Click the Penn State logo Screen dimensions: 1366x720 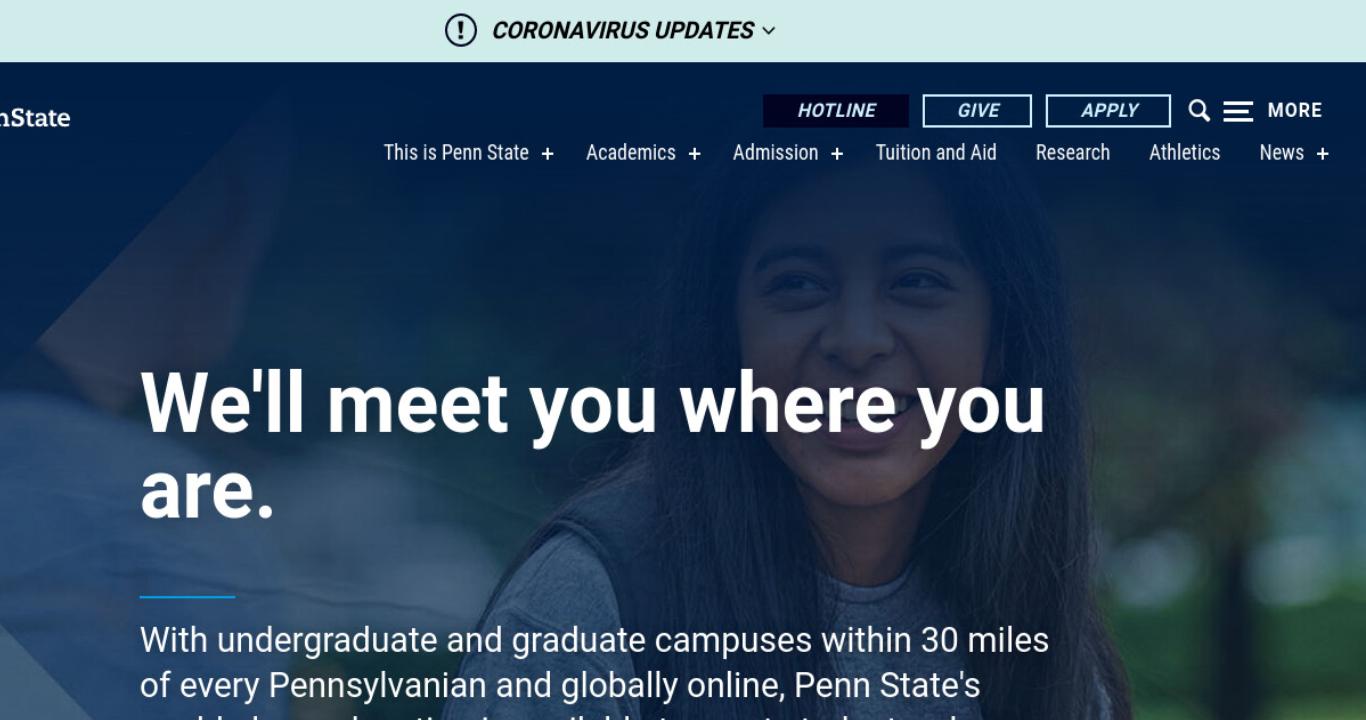pos(35,118)
